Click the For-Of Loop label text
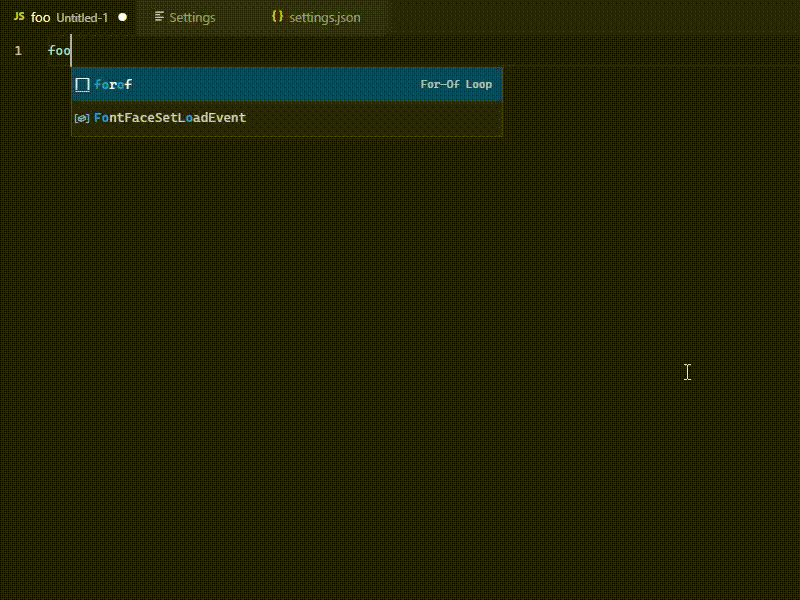The width and height of the screenshot is (800, 600). (457, 85)
